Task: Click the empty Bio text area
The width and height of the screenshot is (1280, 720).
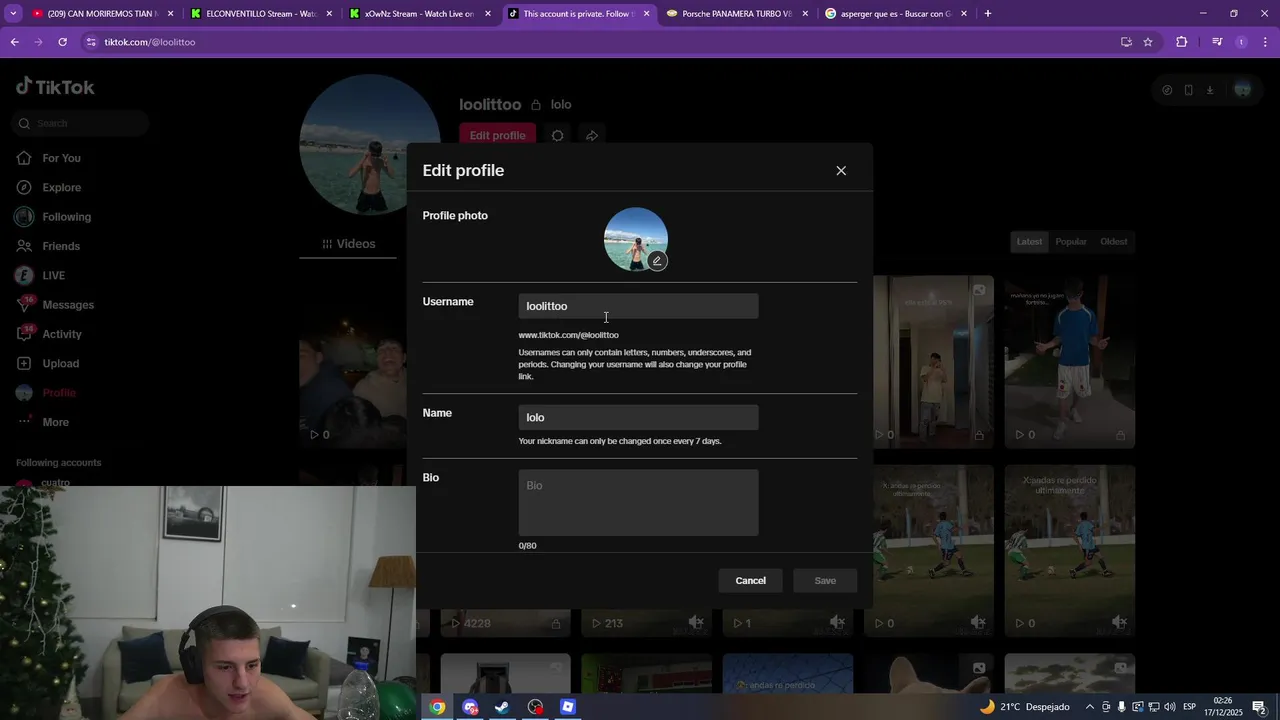Action: [638, 503]
